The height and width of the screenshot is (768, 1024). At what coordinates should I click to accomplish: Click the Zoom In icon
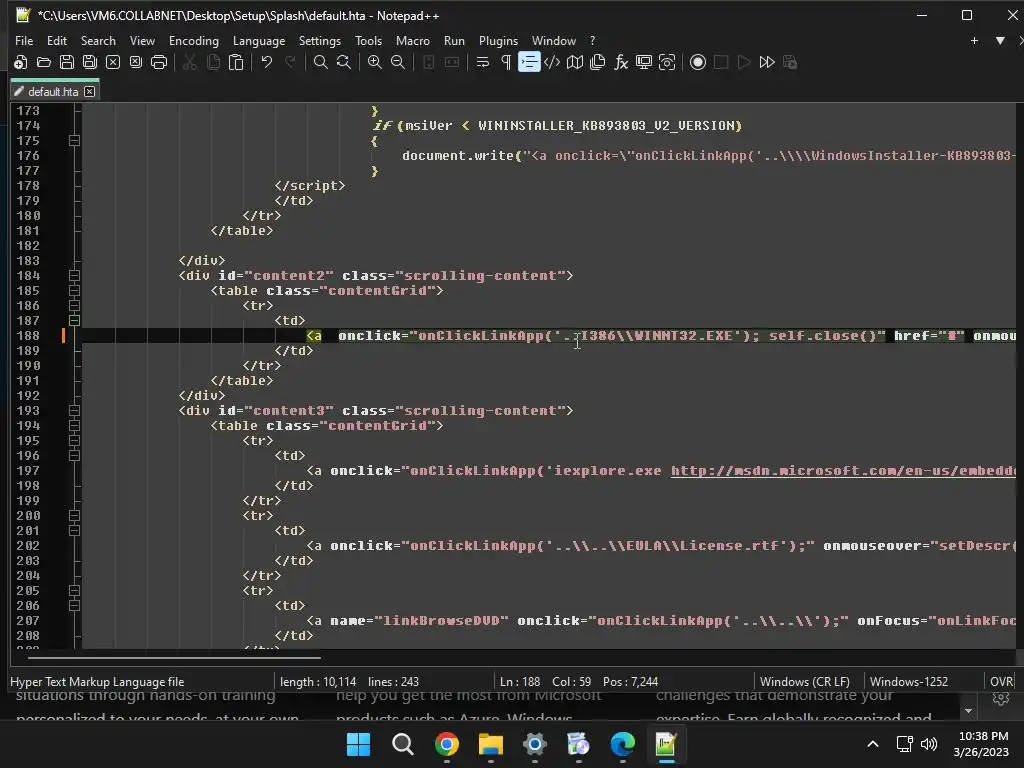tap(375, 62)
